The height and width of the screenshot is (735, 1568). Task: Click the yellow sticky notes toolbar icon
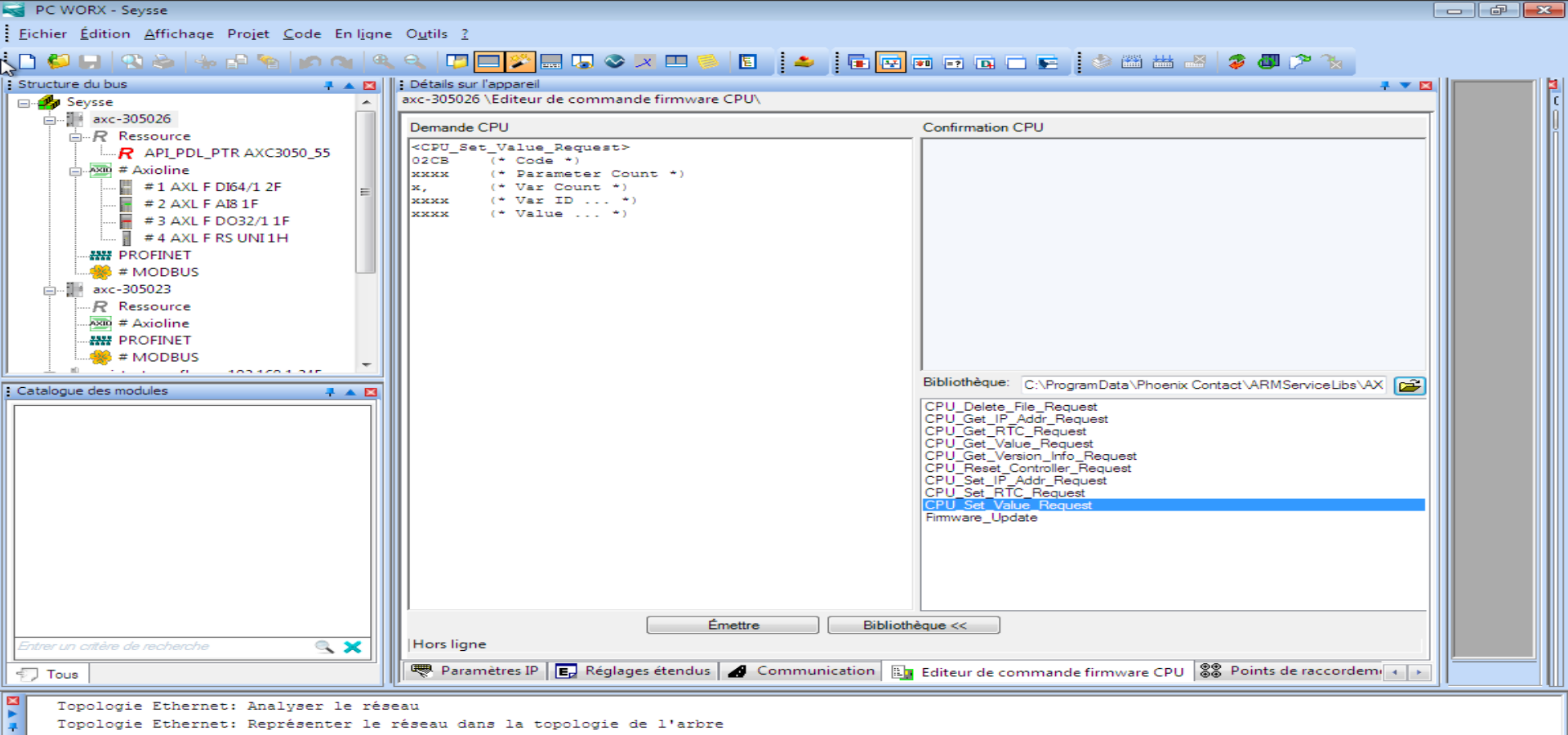click(707, 62)
